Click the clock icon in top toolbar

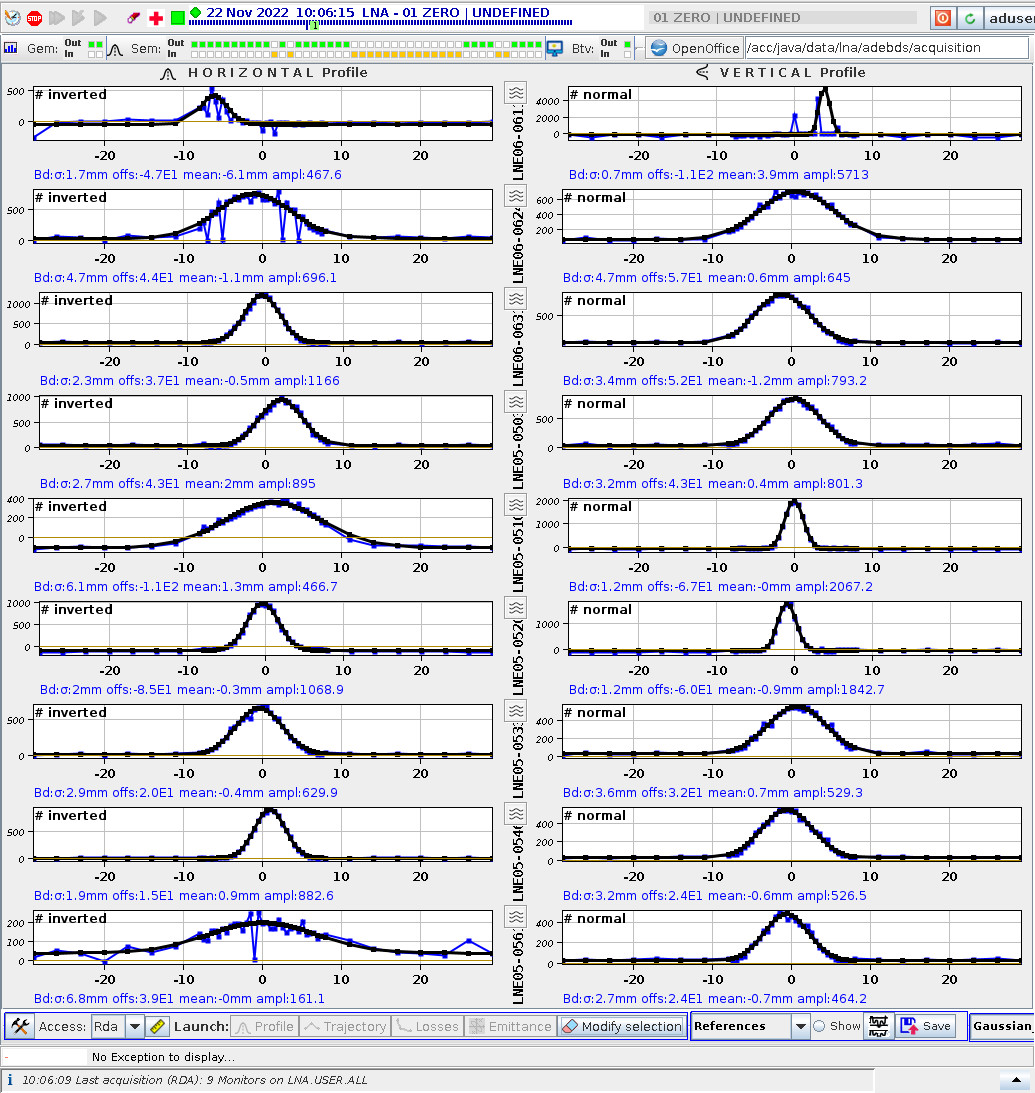click(12, 18)
